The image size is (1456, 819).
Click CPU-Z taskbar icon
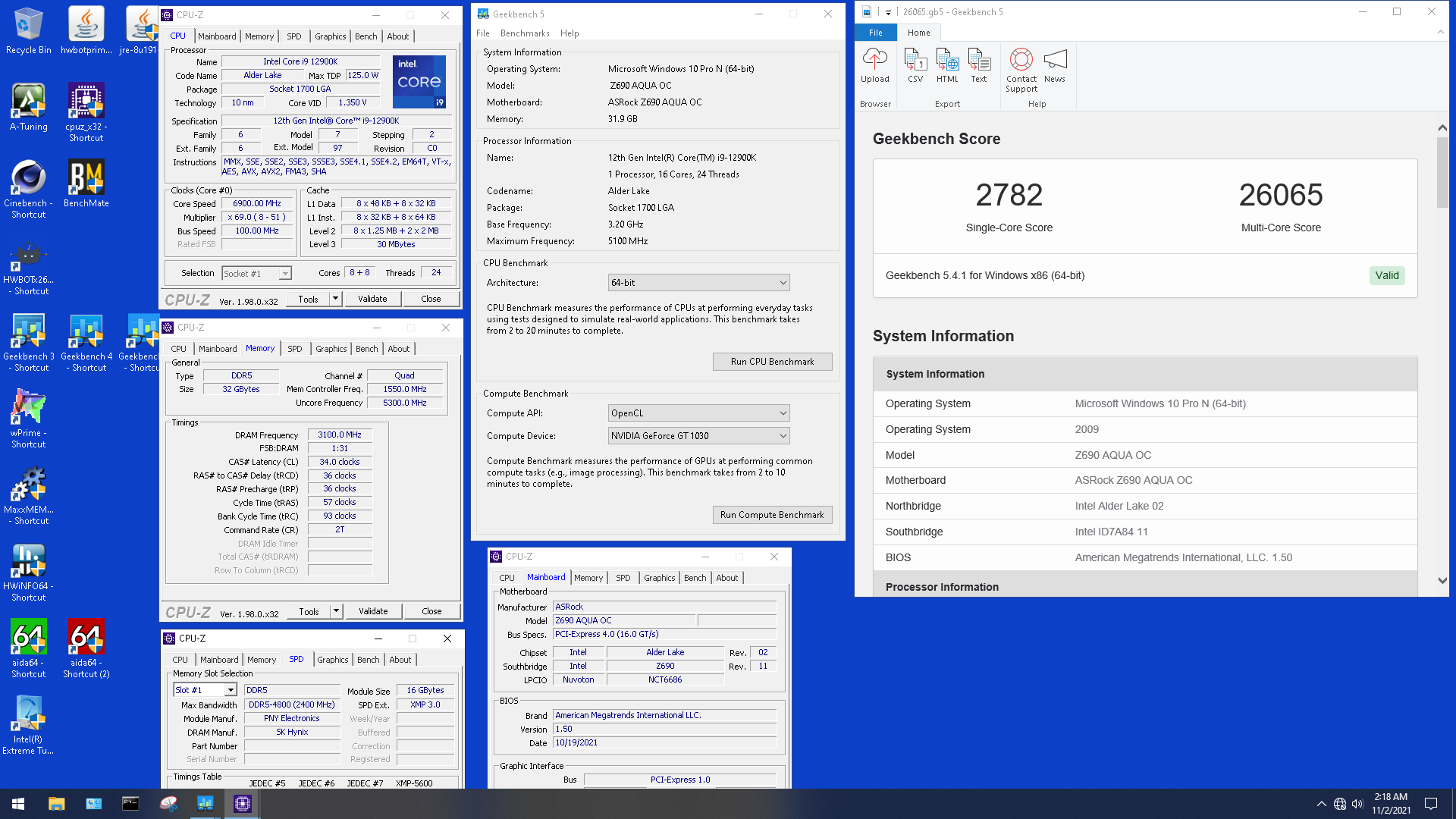pyautogui.click(x=243, y=804)
